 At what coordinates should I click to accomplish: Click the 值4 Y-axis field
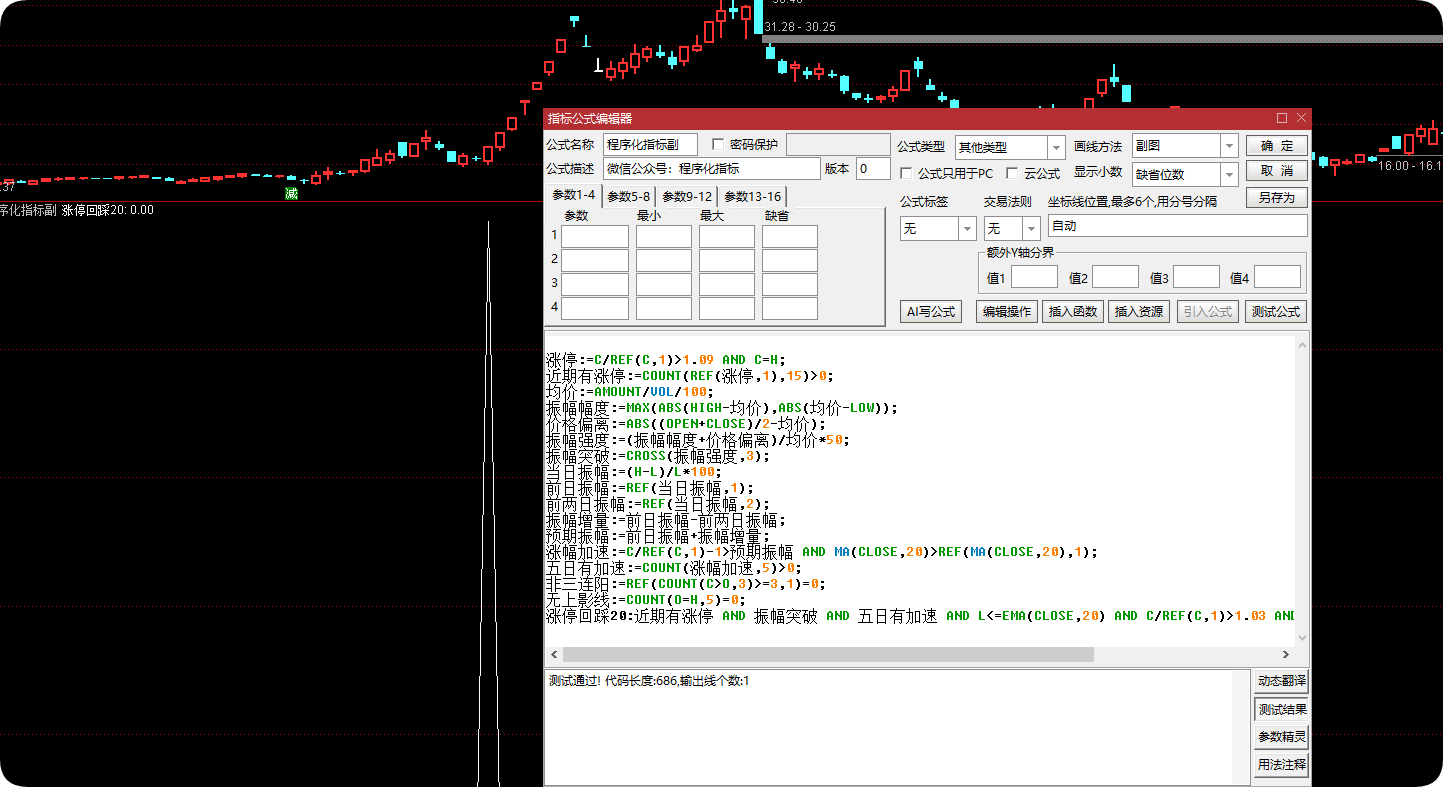1277,277
